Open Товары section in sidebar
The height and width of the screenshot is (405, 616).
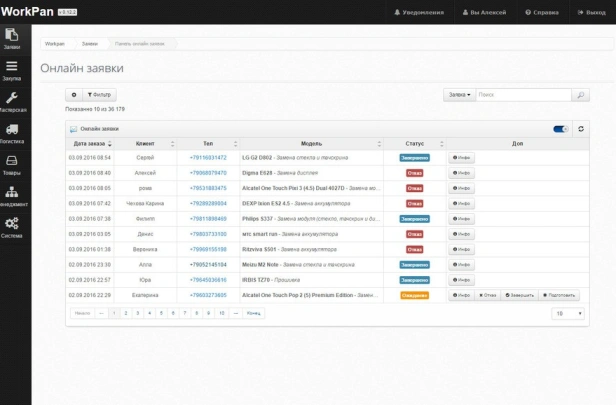coord(11,165)
